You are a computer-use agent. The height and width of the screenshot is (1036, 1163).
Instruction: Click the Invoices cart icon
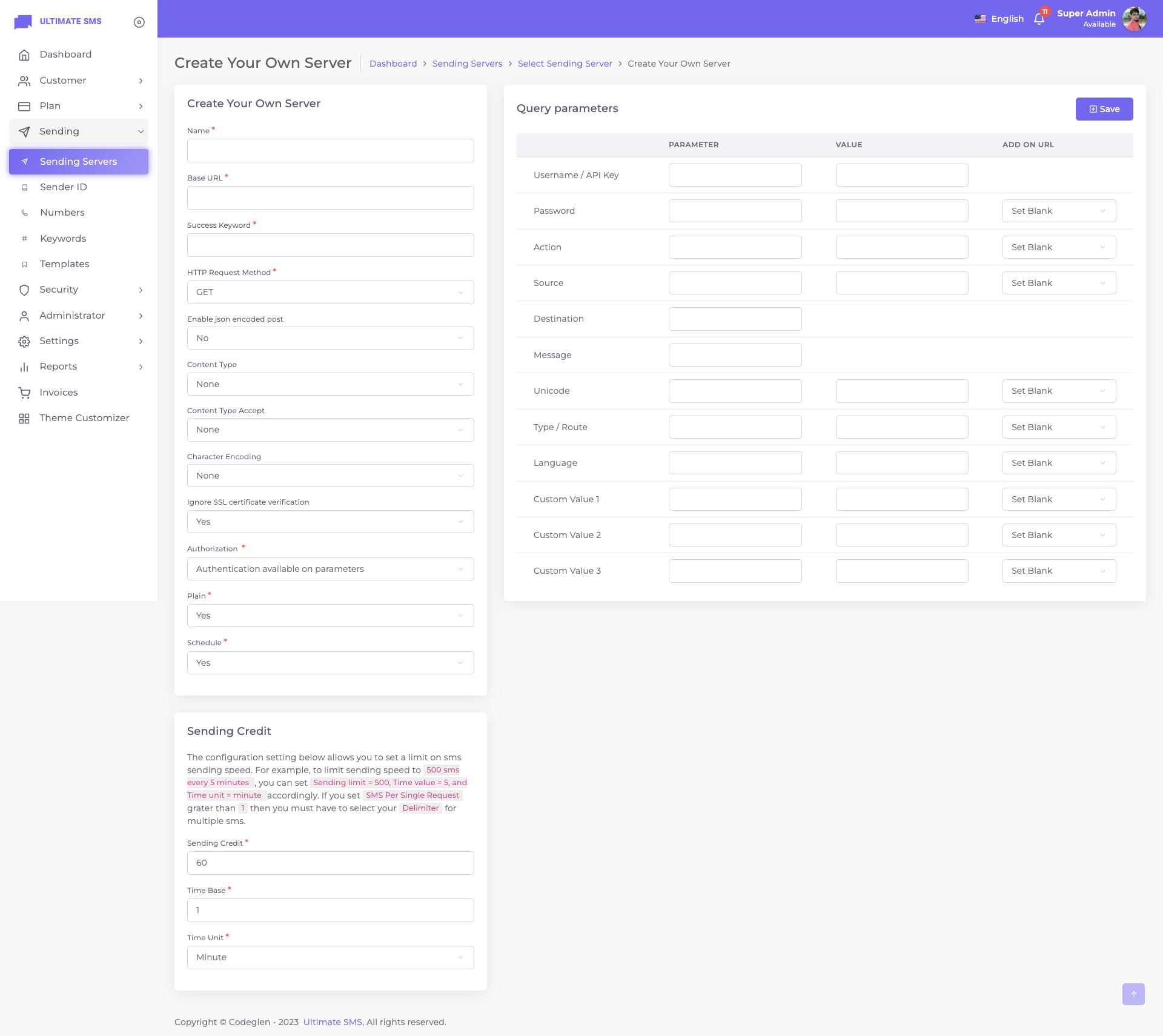(x=24, y=393)
